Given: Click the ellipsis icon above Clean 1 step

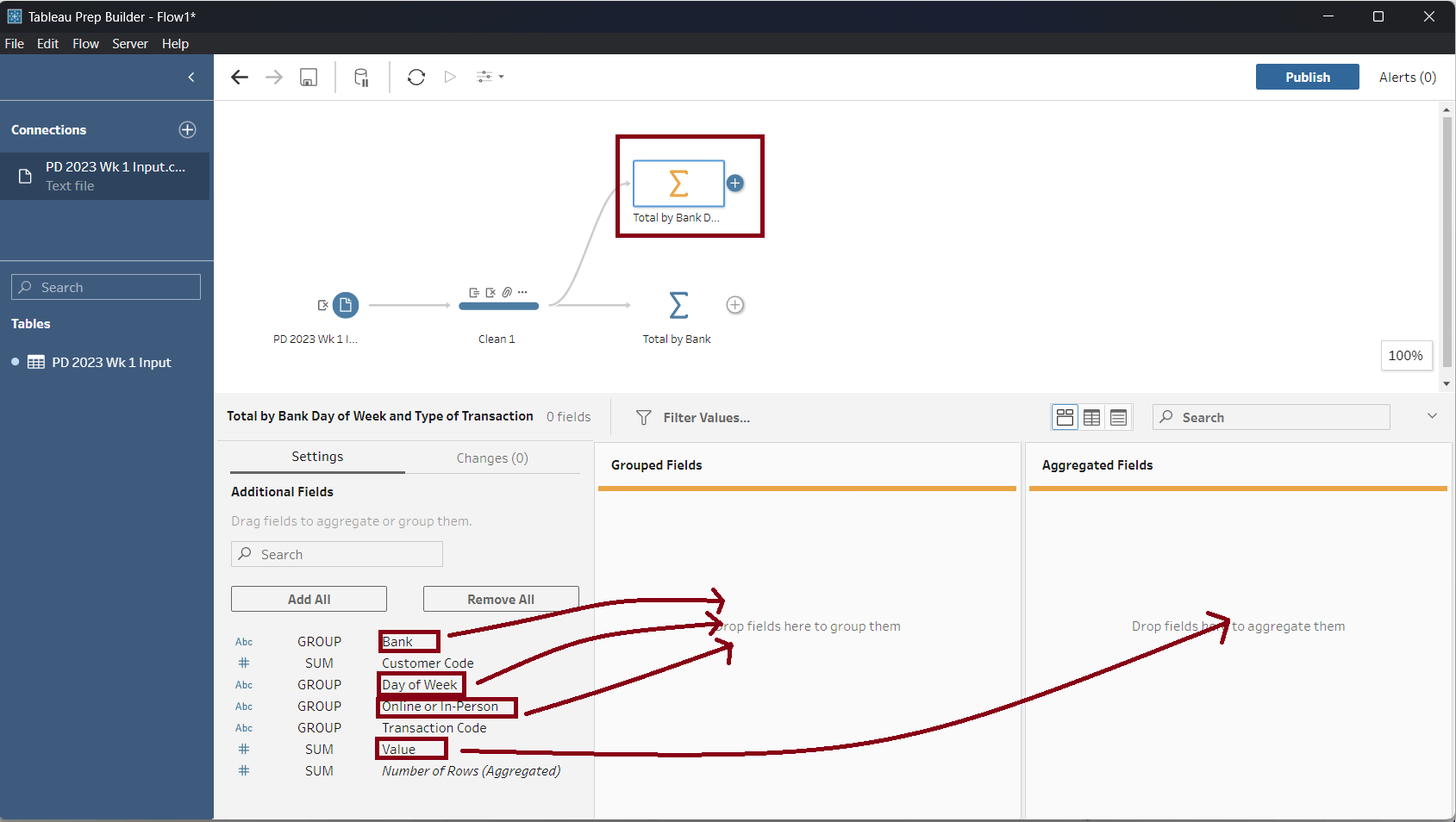Looking at the screenshot, I should pos(522,292).
